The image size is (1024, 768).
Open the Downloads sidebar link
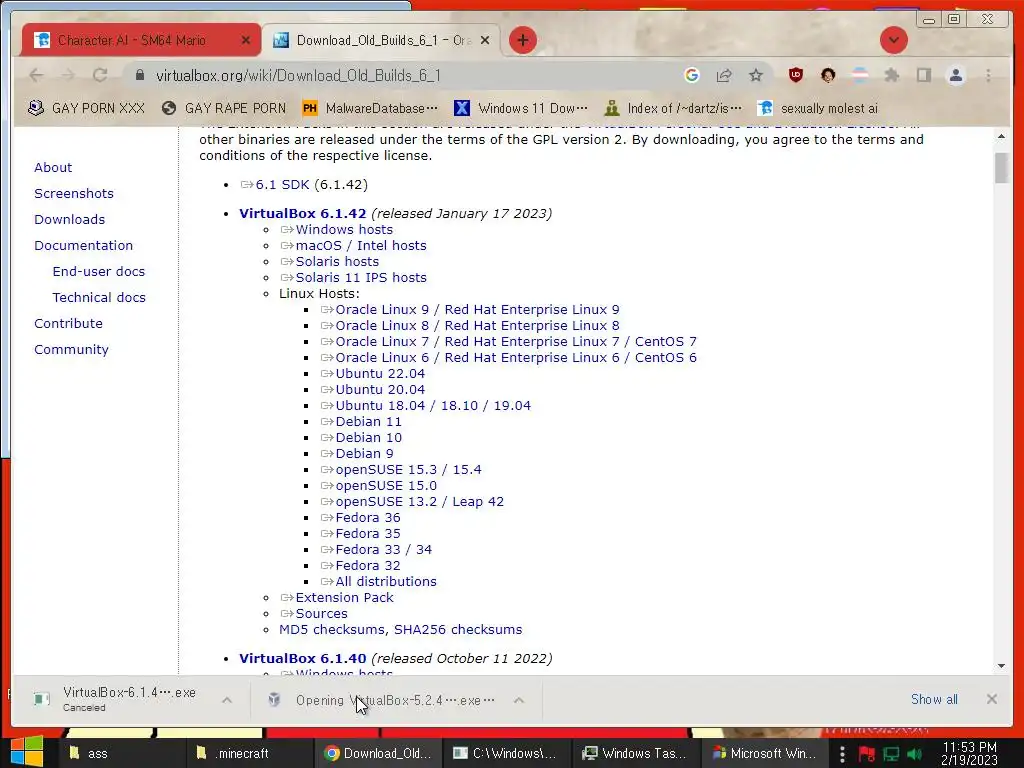(69, 220)
